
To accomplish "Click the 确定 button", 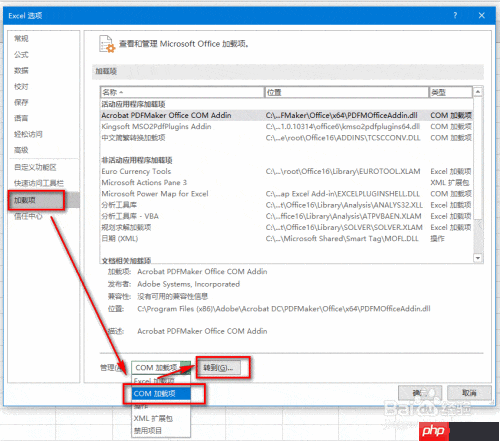I will coord(420,393).
